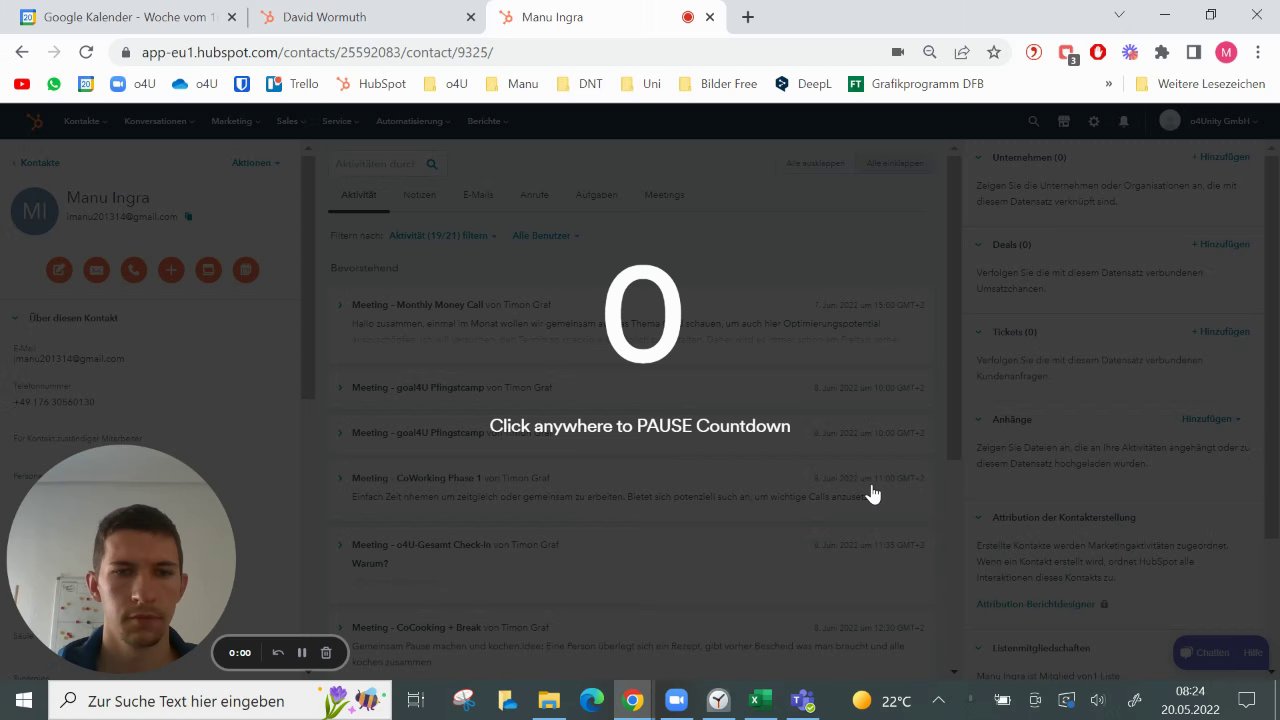This screenshot has width=1280, height=720.
Task: Open the Automatisierung navigation menu
Action: point(413,121)
